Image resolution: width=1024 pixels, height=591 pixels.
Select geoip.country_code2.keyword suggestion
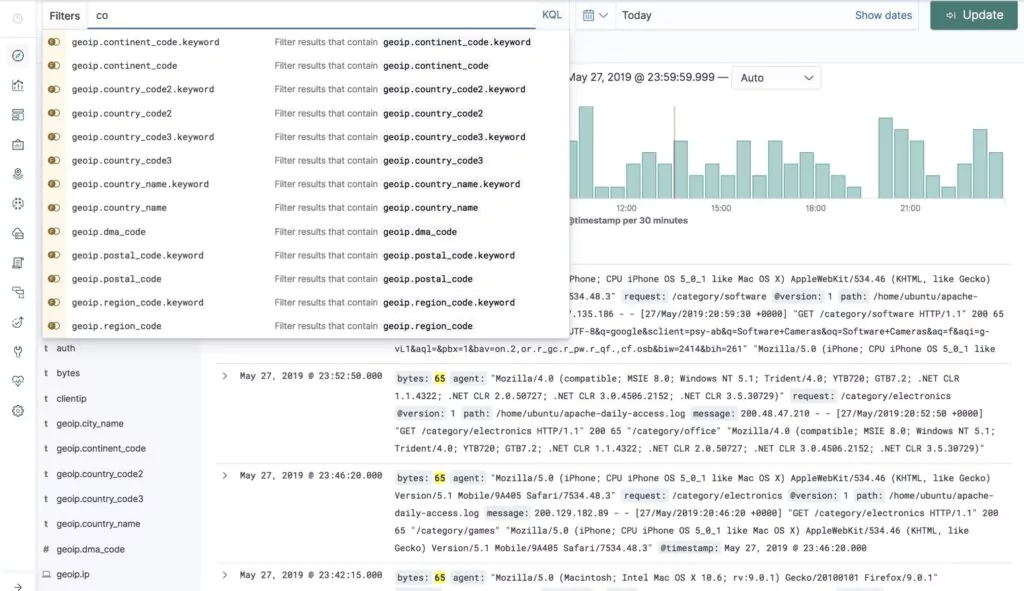pyautogui.click(x=306, y=89)
